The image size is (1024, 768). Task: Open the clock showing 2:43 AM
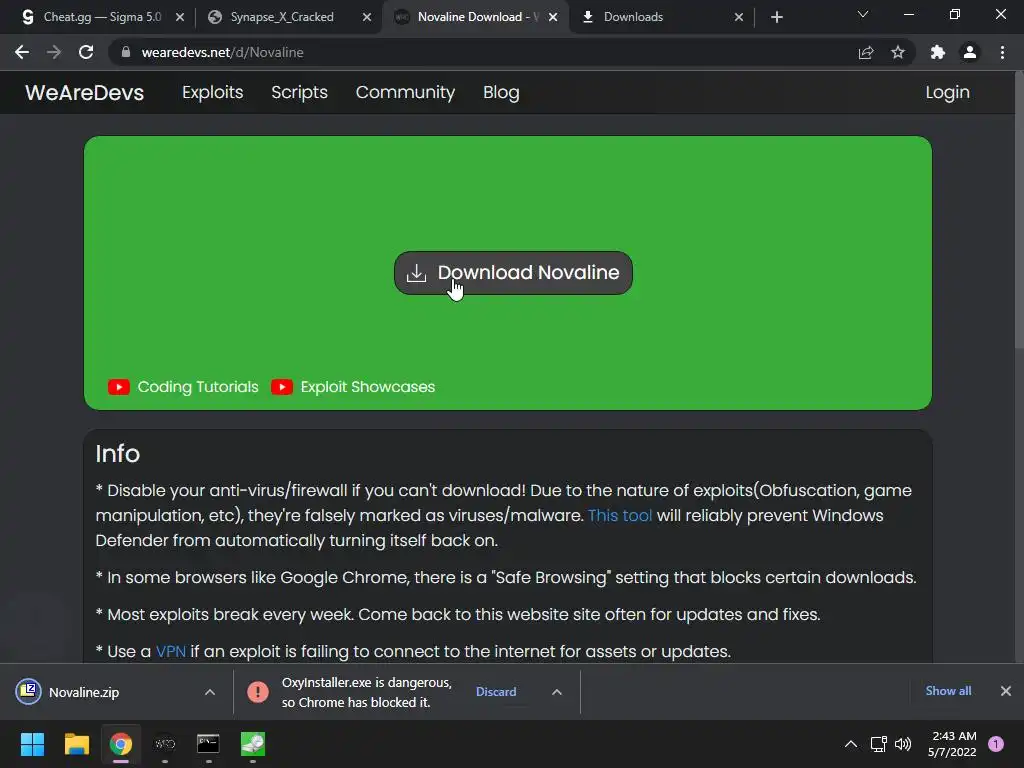click(x=952, y=744)
